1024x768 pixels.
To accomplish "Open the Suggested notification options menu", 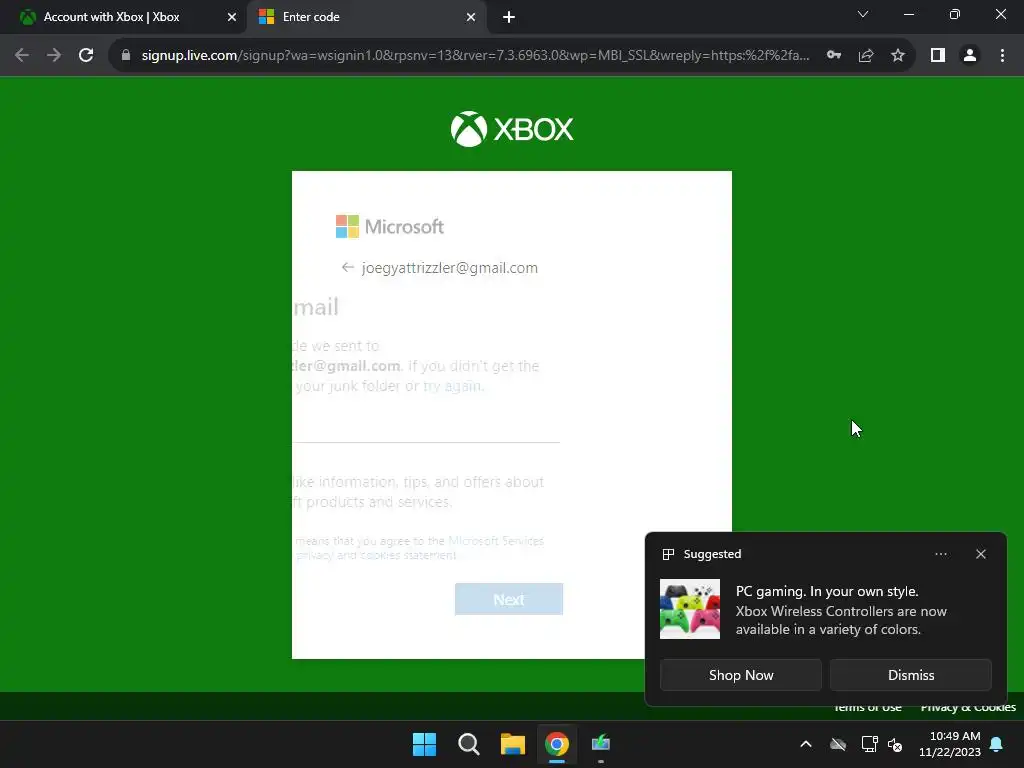I will point(940,554).
